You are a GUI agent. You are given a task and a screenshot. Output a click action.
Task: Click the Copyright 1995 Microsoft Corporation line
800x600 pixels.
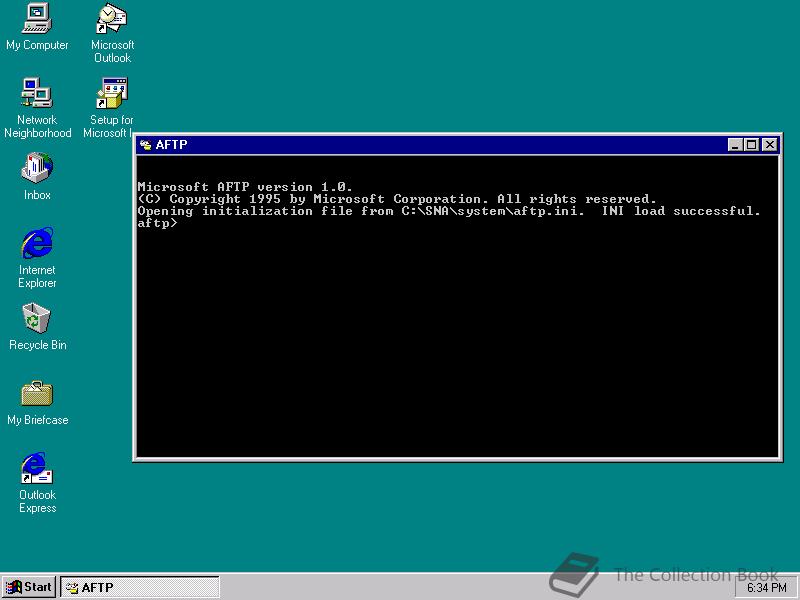pos(397,199)
